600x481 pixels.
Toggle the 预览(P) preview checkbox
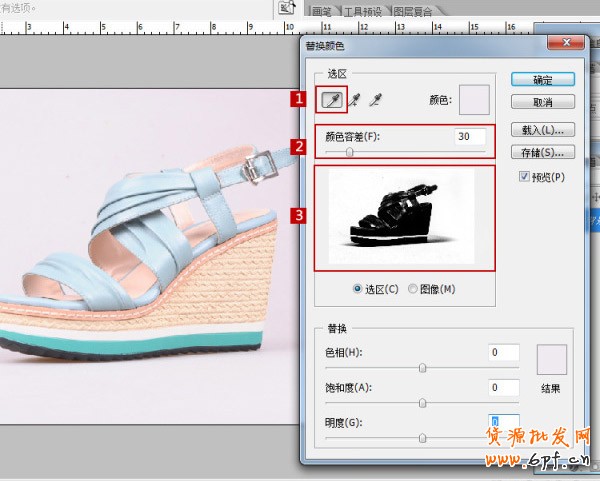click(526, 177)
